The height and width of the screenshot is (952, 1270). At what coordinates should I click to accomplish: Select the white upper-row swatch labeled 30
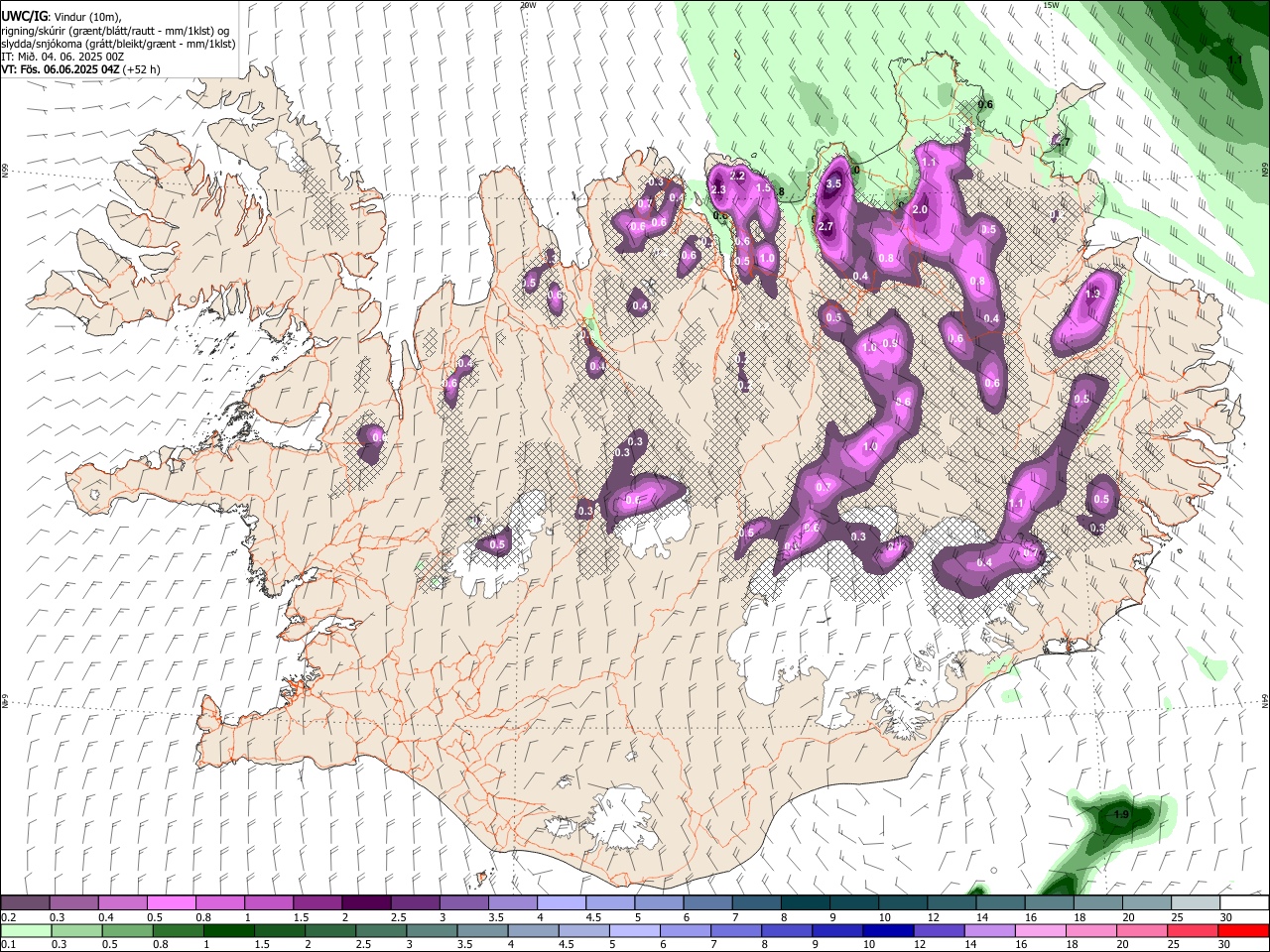pyautogui.click(x=1243, y=903)
